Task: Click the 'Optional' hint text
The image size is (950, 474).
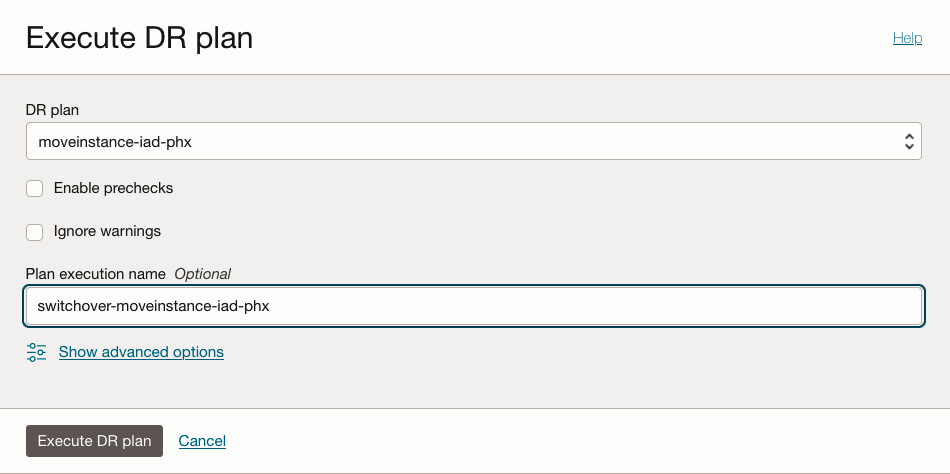Action: (203, 273)
